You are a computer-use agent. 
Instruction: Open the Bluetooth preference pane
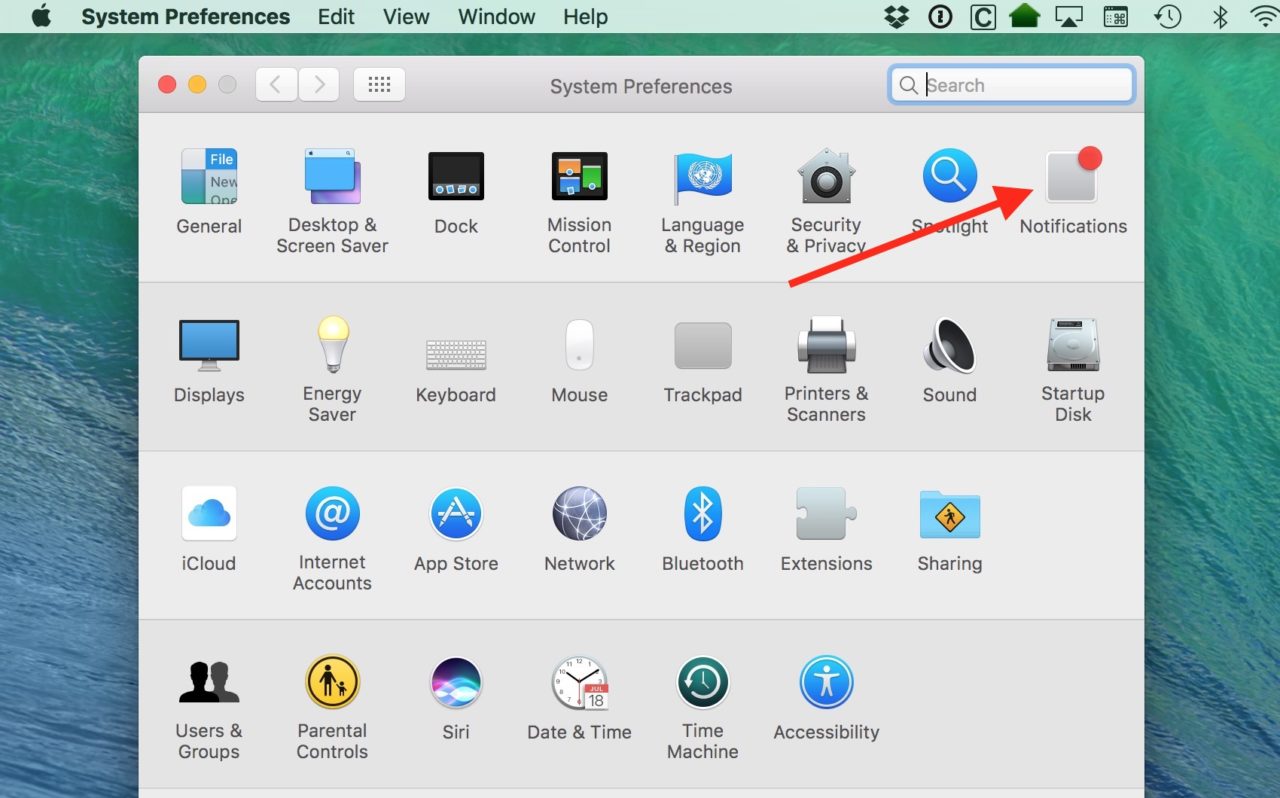703,529
